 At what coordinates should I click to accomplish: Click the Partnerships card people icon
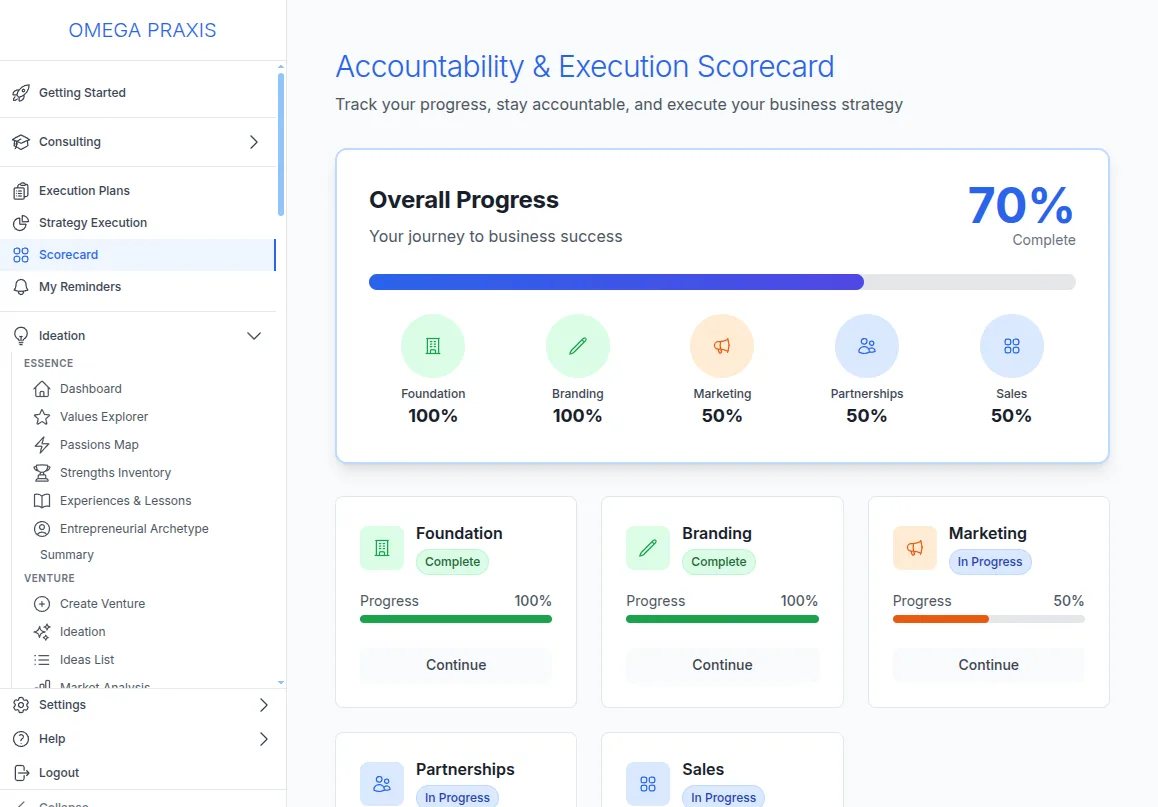click(x=382, y=784)
